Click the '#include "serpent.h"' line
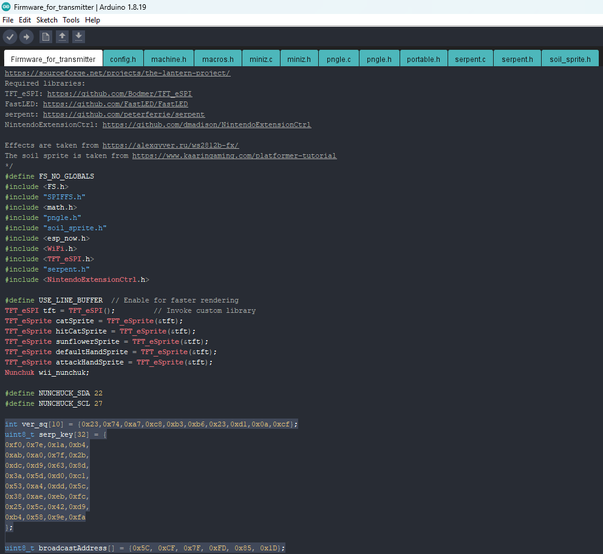 47,270
